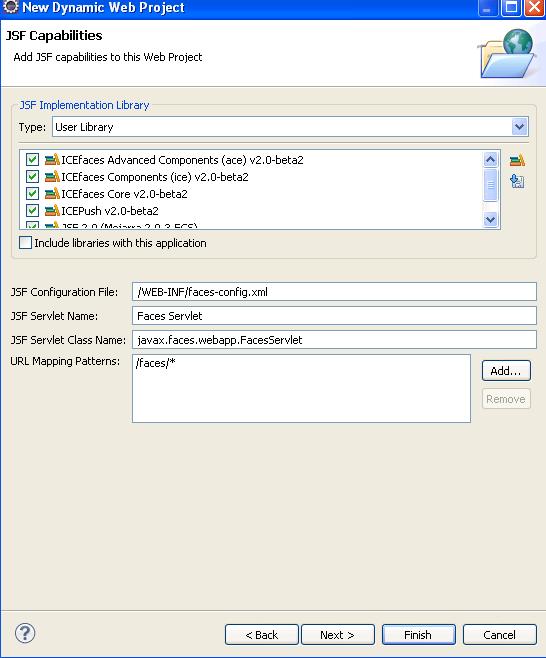This screenshot has height=658, width=546.
Task: Click the library list scroll up arrow
Action: click(x=490, y=159)
